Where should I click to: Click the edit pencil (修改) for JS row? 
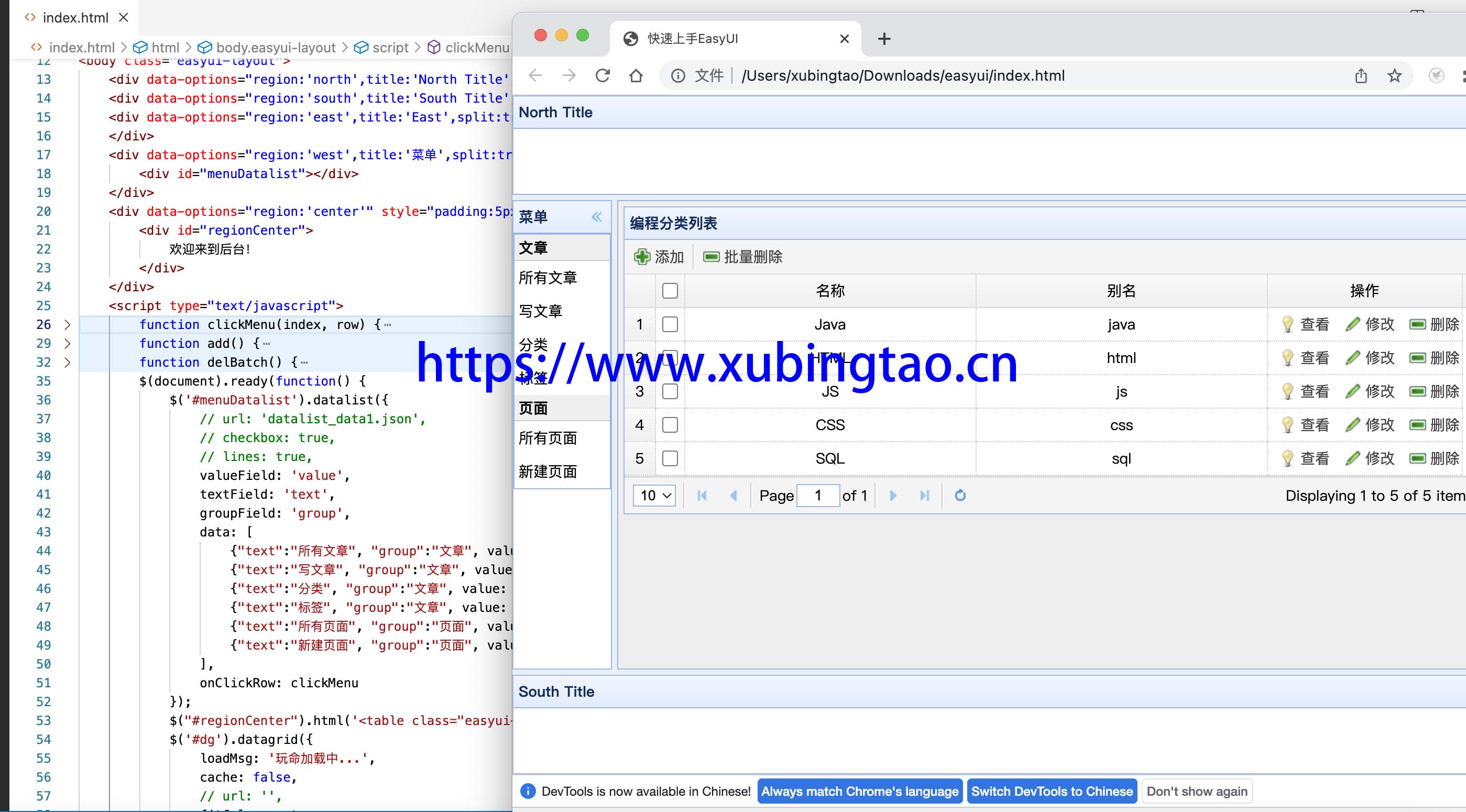tap(1353, 391)
